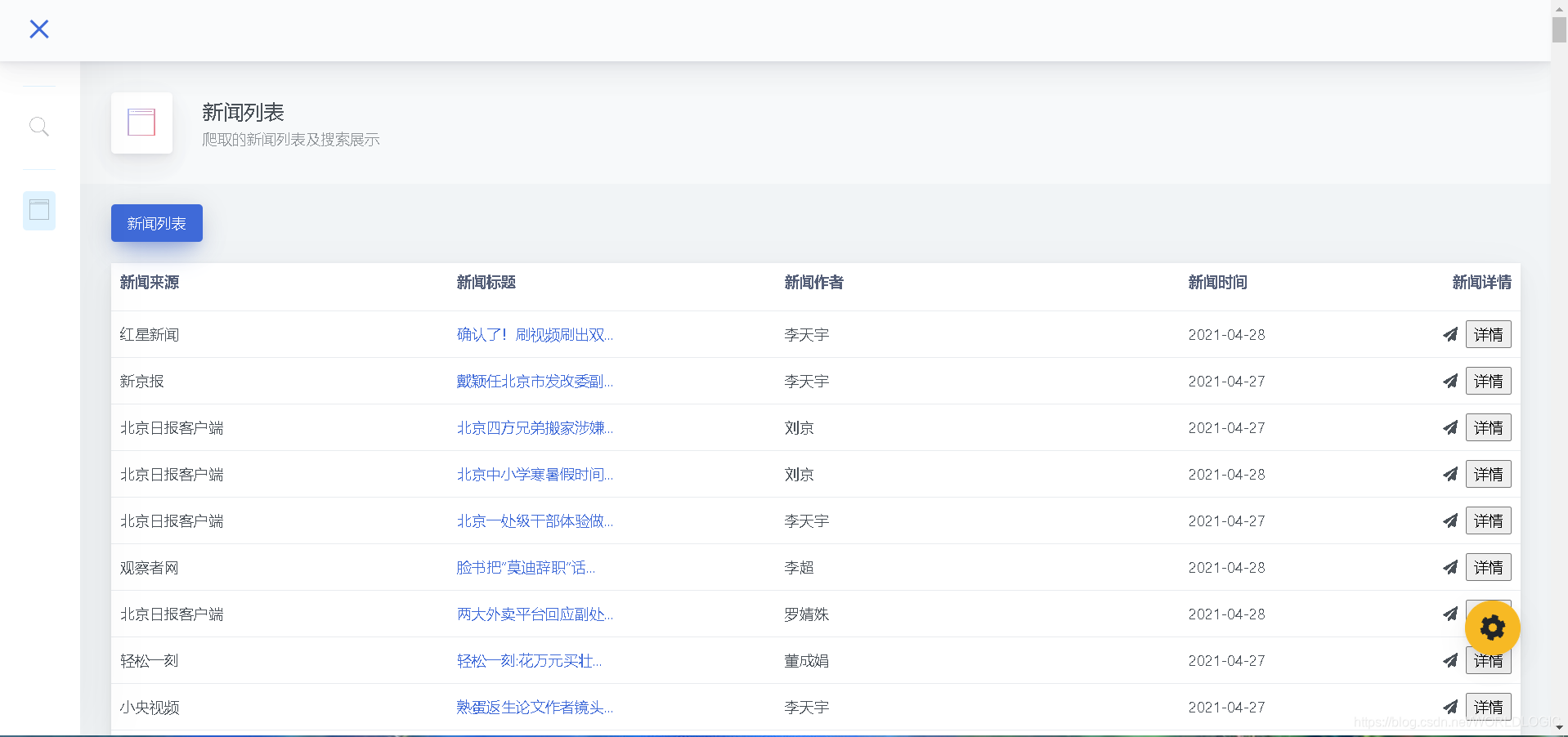Open 详情 for the 红星新闻 article

(x=1488, y=334)
